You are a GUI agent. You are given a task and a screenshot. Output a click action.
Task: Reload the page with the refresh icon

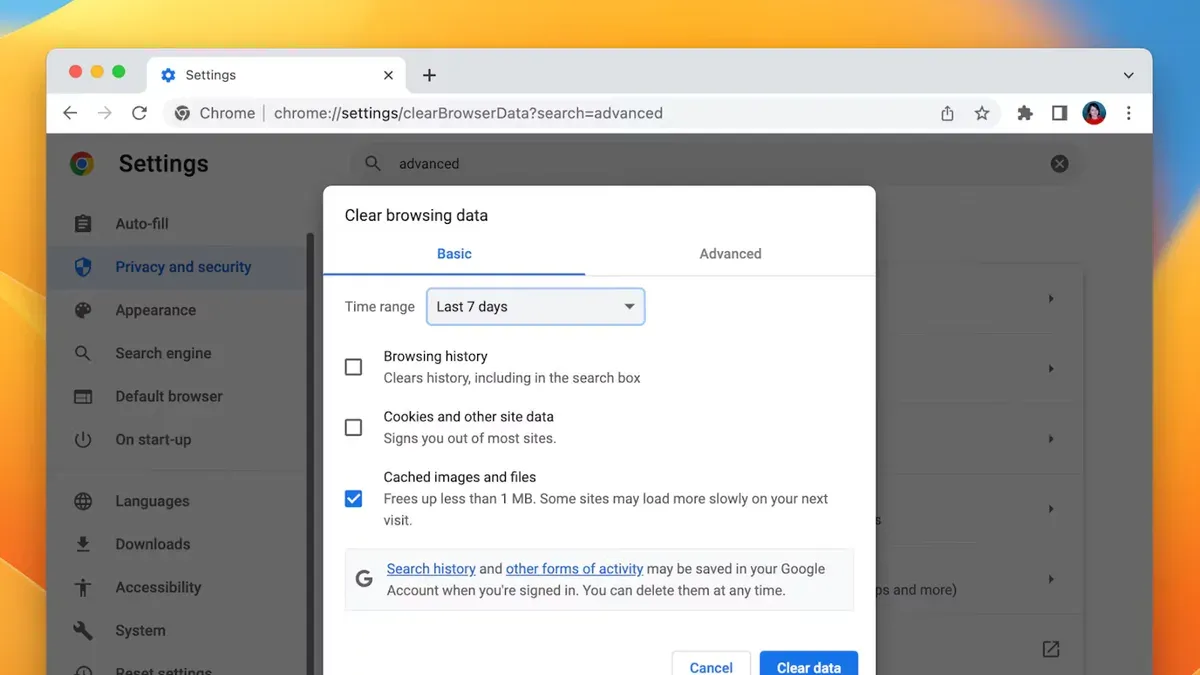pos(139,113)
